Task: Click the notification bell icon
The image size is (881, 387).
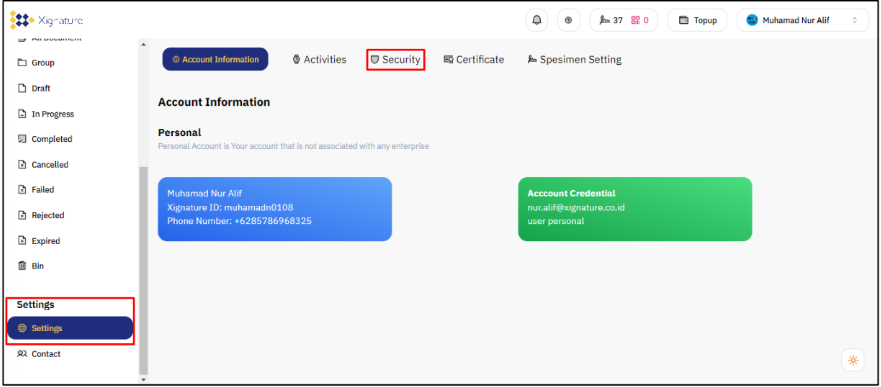Action: [x=537, y=20]
